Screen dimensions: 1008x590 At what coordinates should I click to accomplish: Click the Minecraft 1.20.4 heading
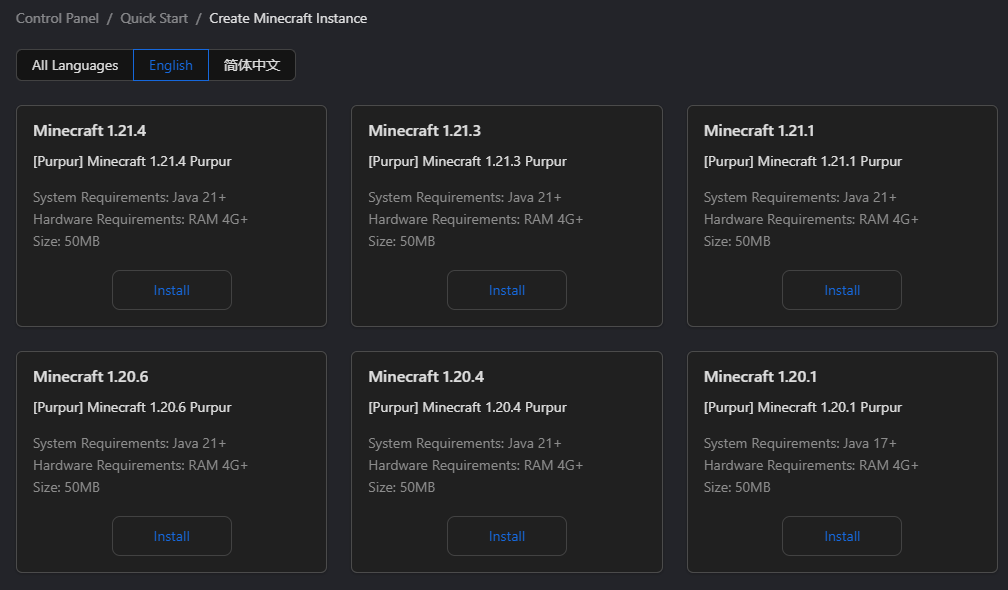pyautogui.click(x=425, y=377)
